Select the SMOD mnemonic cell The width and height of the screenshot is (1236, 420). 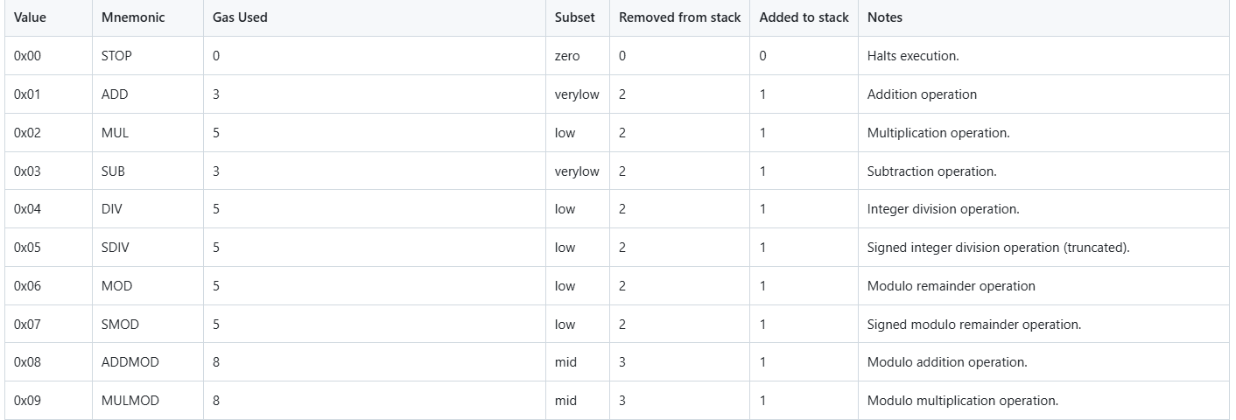tap(119, 323)
